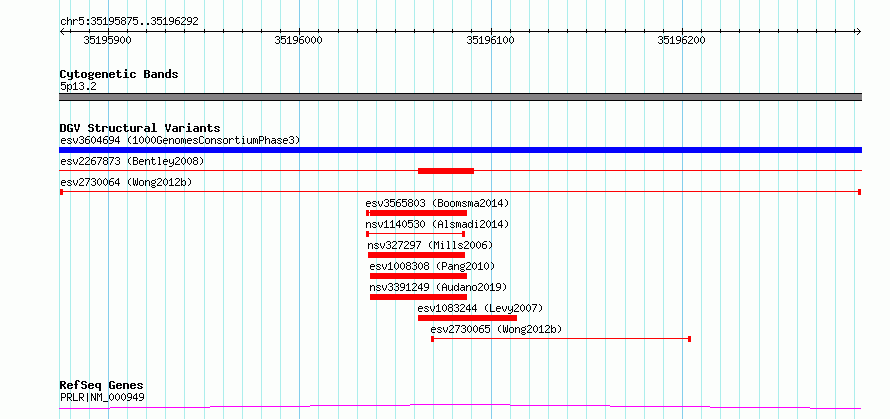Select the RefSeq Genes track title
The height and width of the screenshot is (419, 890).
[x=102, y=386]
